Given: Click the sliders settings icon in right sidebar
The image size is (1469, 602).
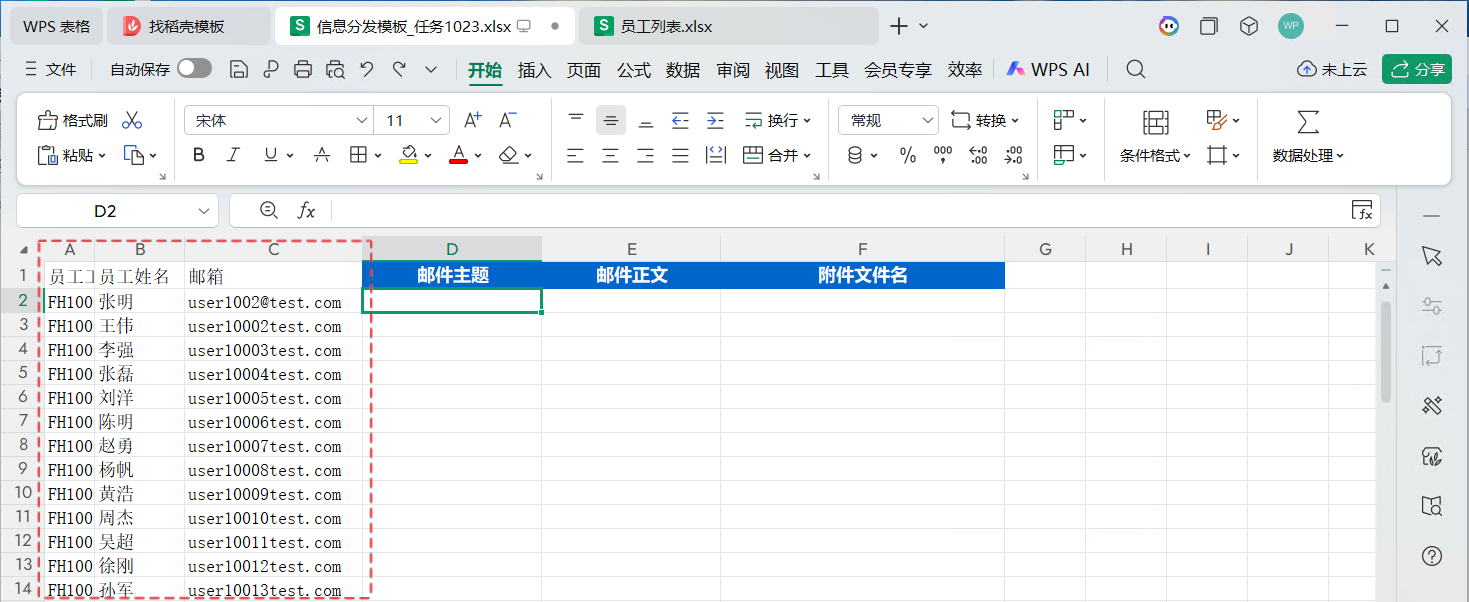Looking at the screenshot, I should 1432,305.
